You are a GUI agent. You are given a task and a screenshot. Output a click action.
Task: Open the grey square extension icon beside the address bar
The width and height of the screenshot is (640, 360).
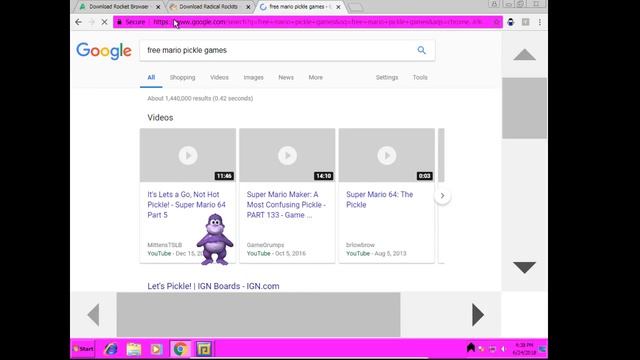click(x=525, y=22)
